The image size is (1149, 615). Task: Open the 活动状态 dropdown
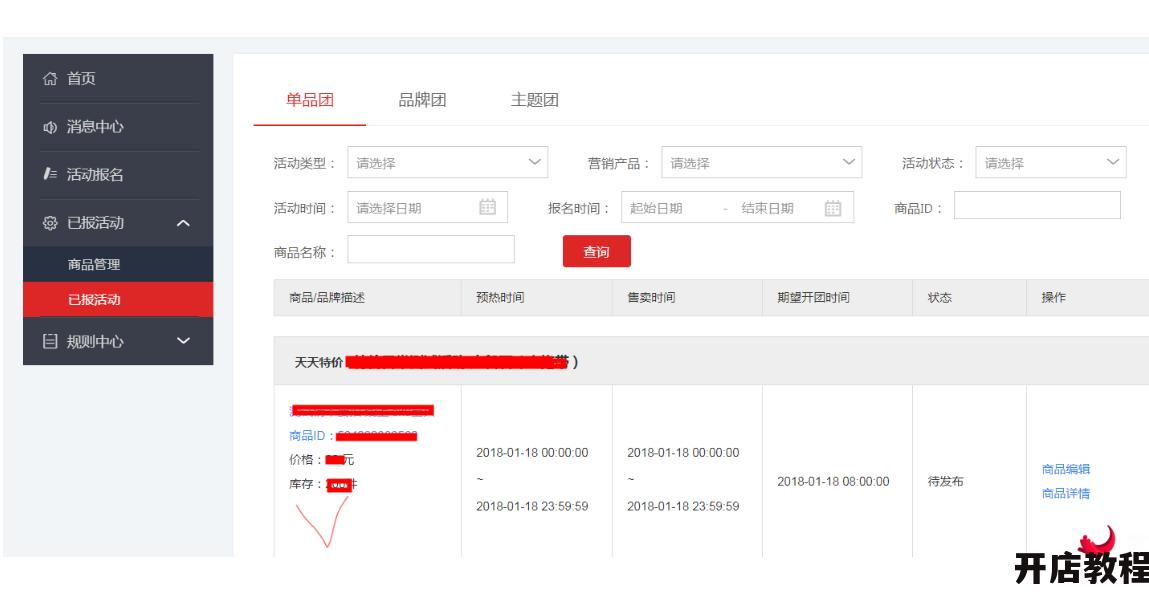tap(1050, 163)
